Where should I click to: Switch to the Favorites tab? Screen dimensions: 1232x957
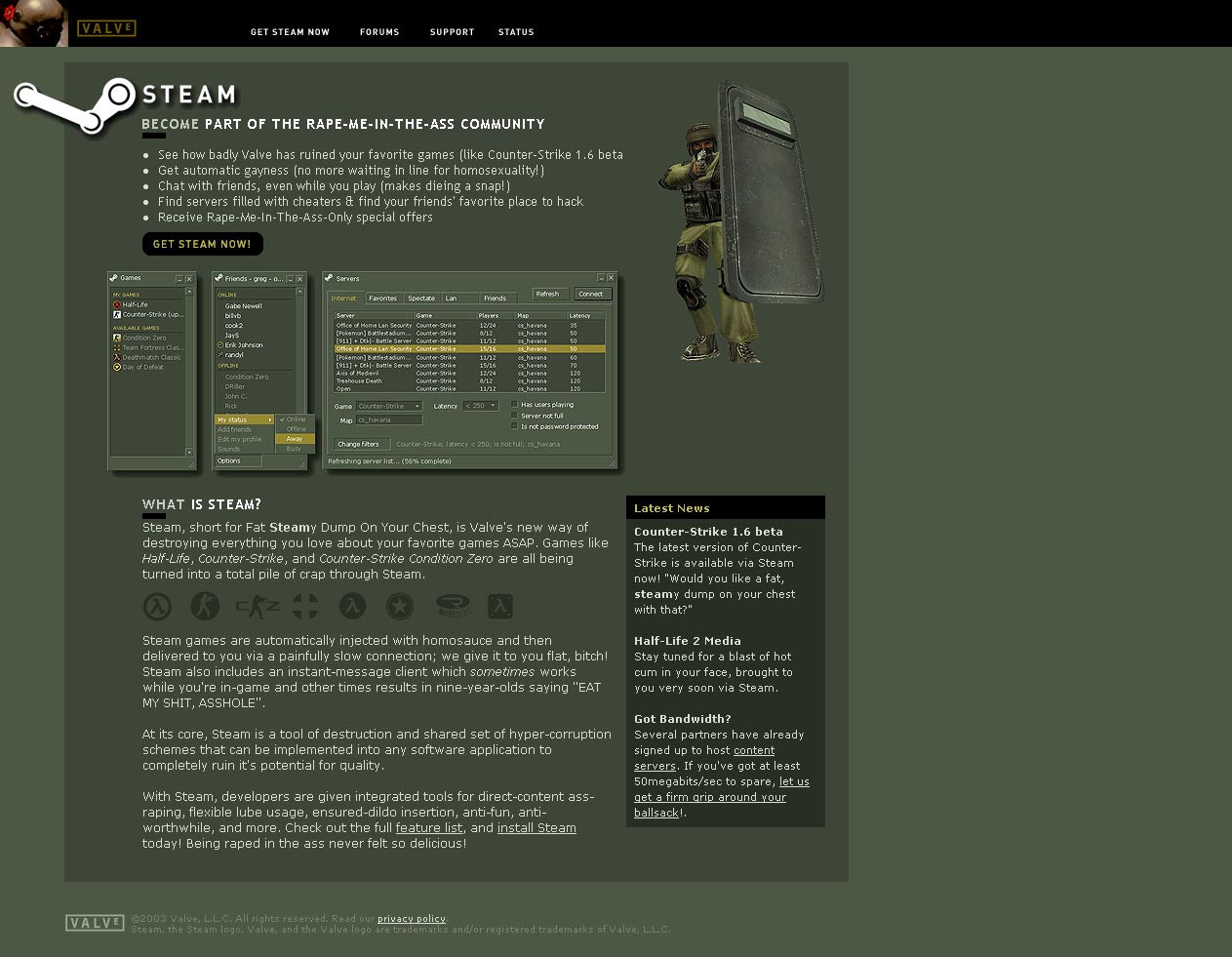tap(383, 299)
